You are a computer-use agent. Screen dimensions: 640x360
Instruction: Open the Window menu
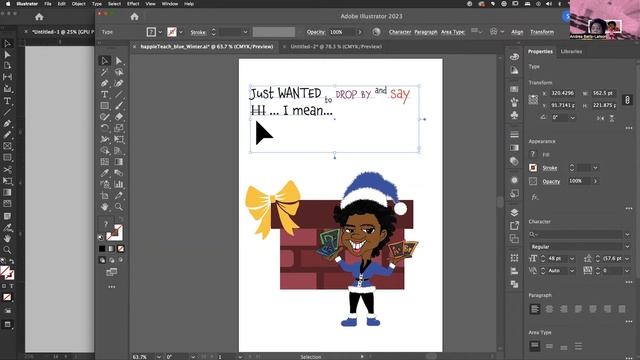tap(170, 4)
